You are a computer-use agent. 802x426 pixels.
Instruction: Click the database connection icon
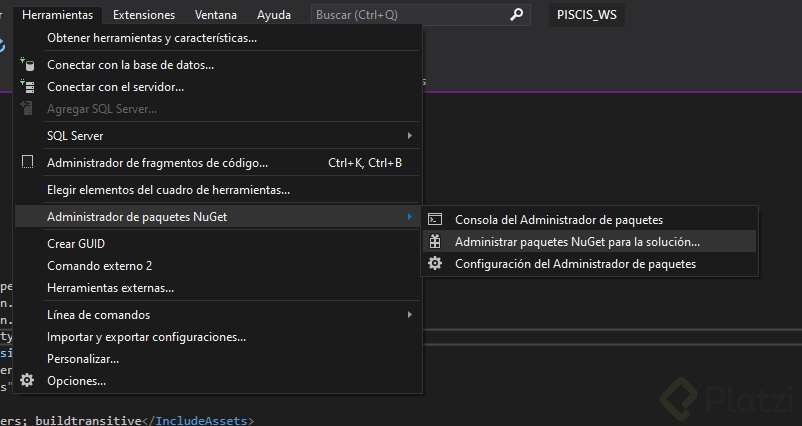(27, 65)
